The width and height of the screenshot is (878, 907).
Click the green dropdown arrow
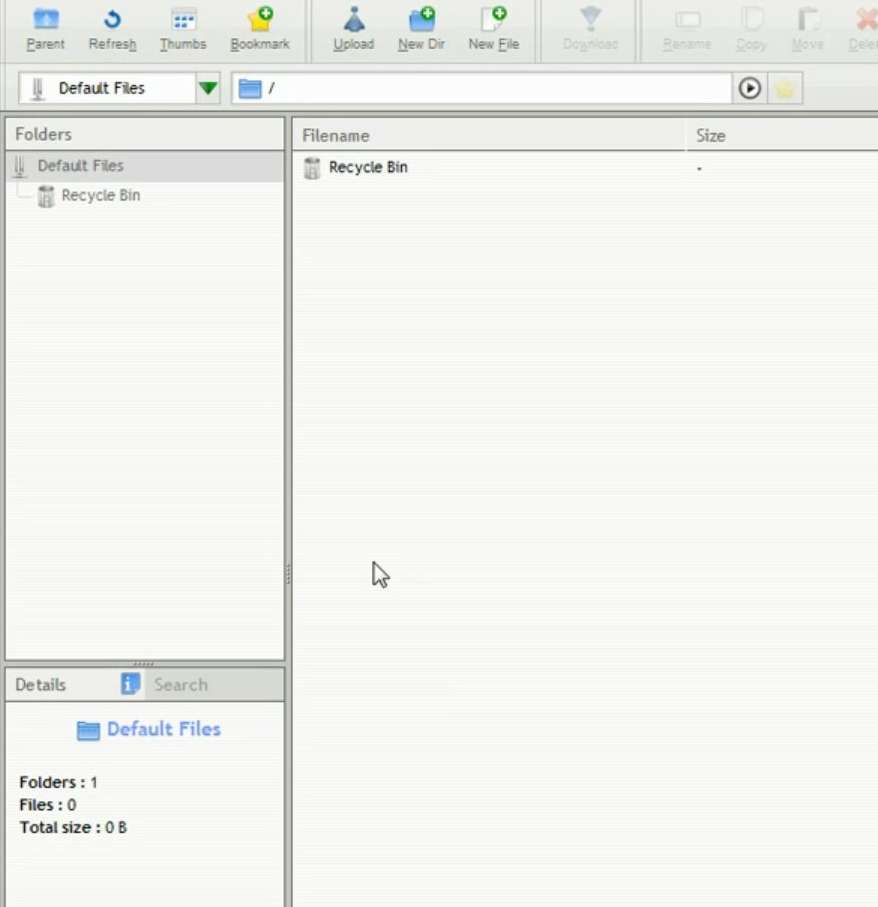click(208, 88)
